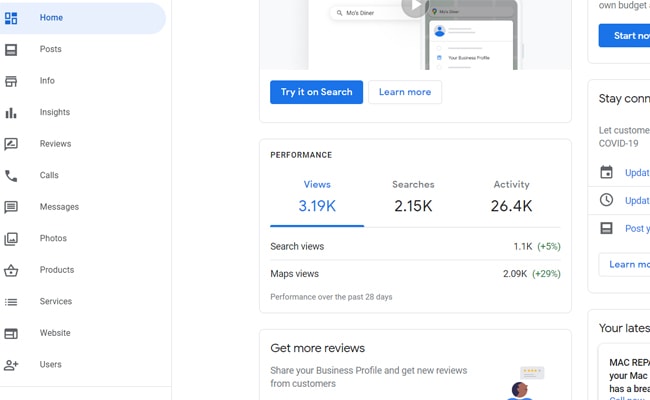Click the PERFORMANCE card heading
The width and height of the screenshot is (650, 400).
[x=301, y=155]
